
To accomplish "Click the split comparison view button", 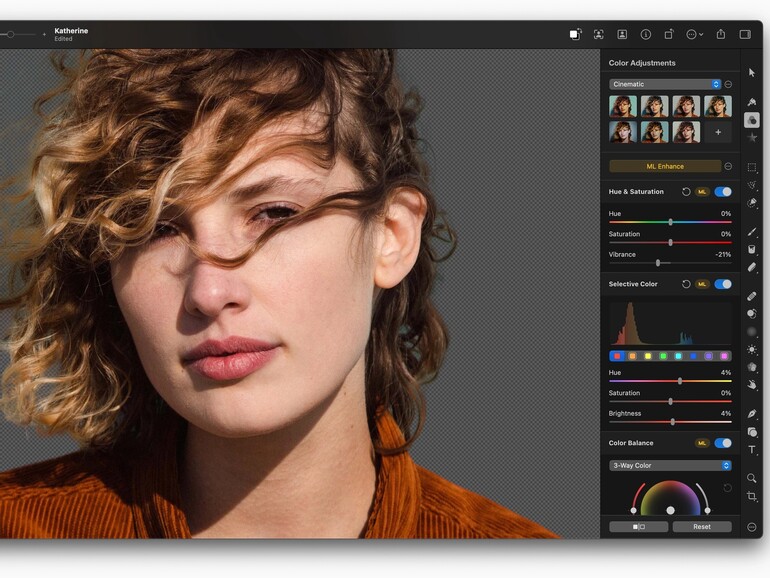I will pos(638,526).
